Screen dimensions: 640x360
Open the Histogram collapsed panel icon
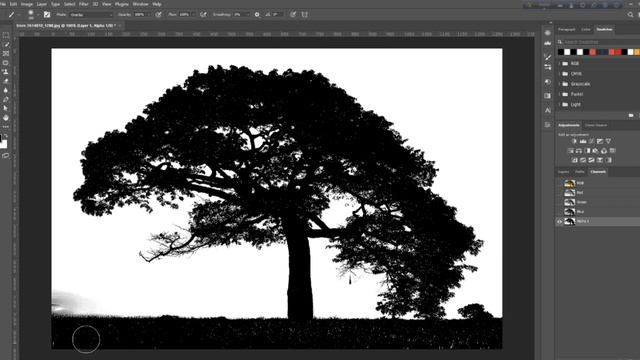pyautogui.click(x=548, y=43)
